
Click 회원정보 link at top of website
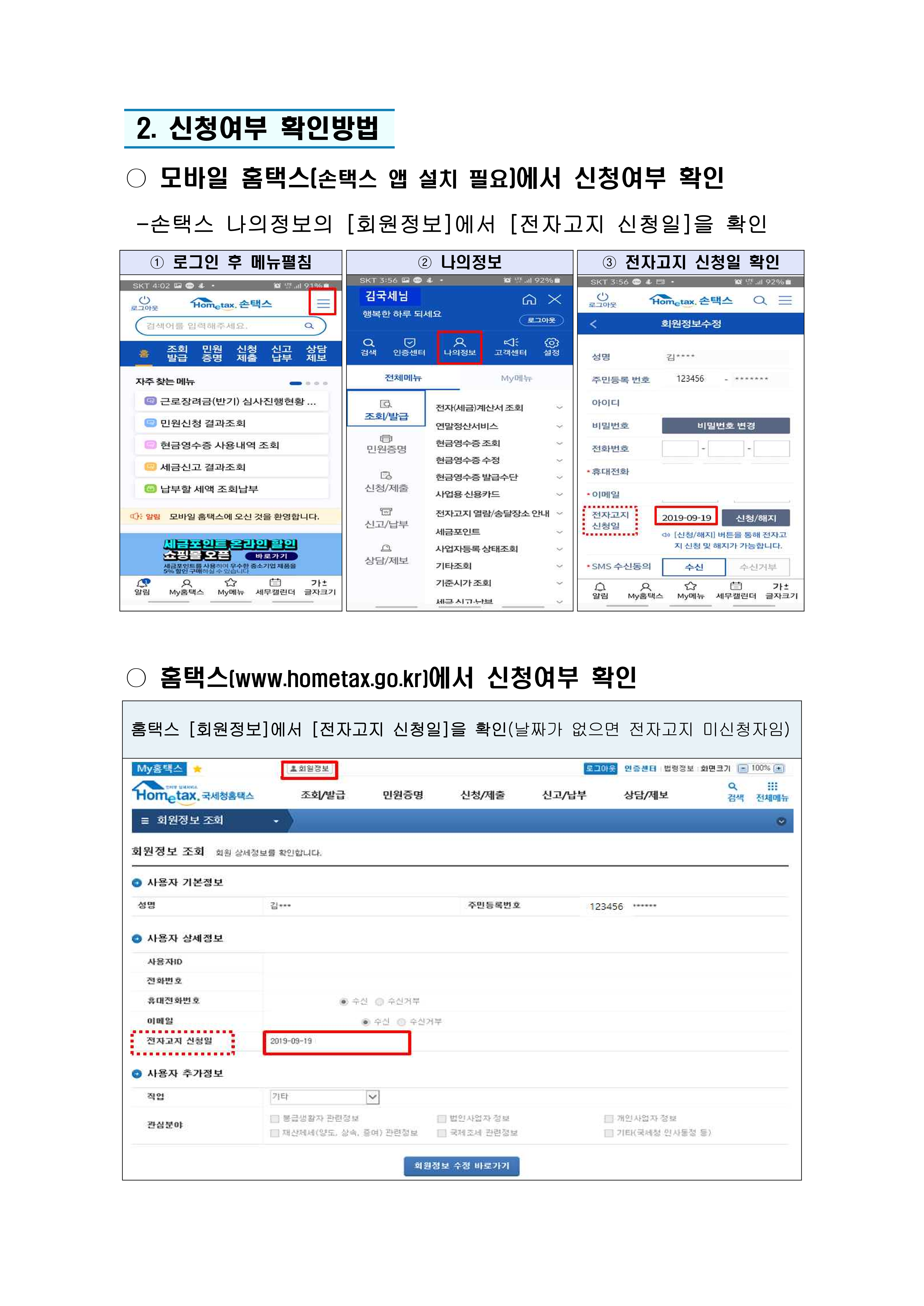[310, 769]
